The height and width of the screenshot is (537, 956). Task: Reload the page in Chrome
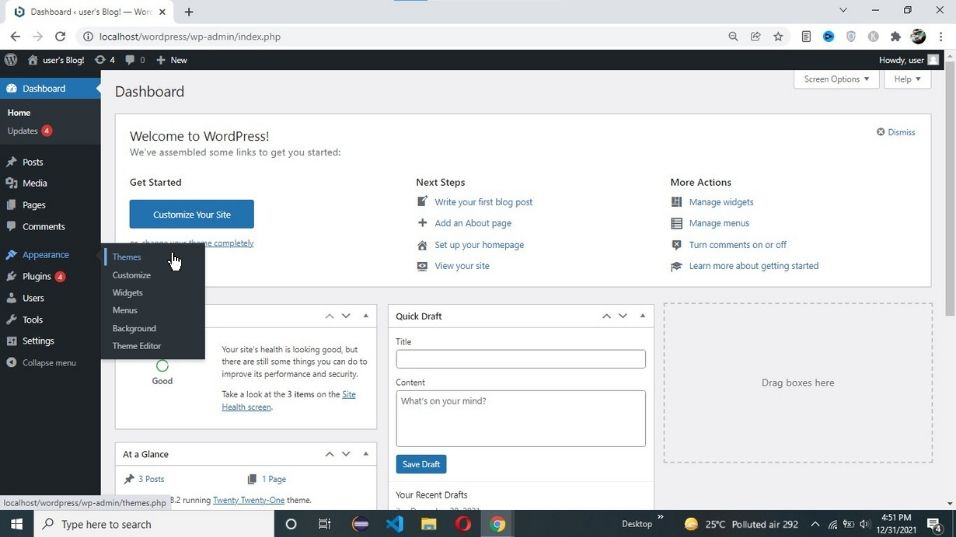[x=60, y=37]
